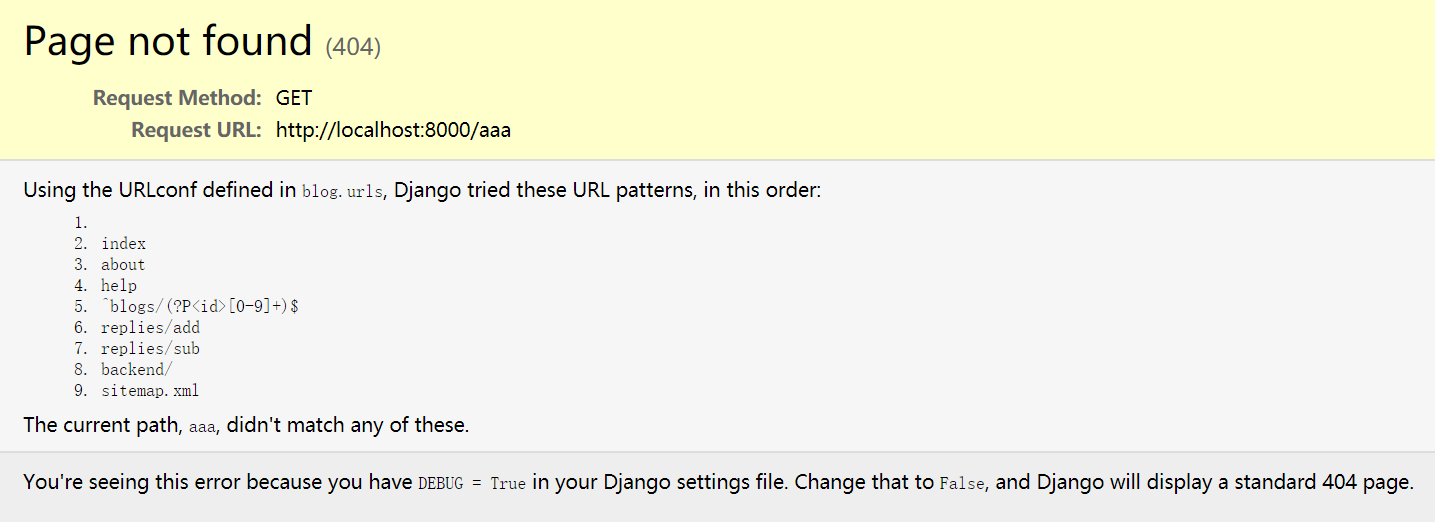Screen dimensions: 1435x522
Task: Click the "Request Method:" label
Action: click(177, 98)
